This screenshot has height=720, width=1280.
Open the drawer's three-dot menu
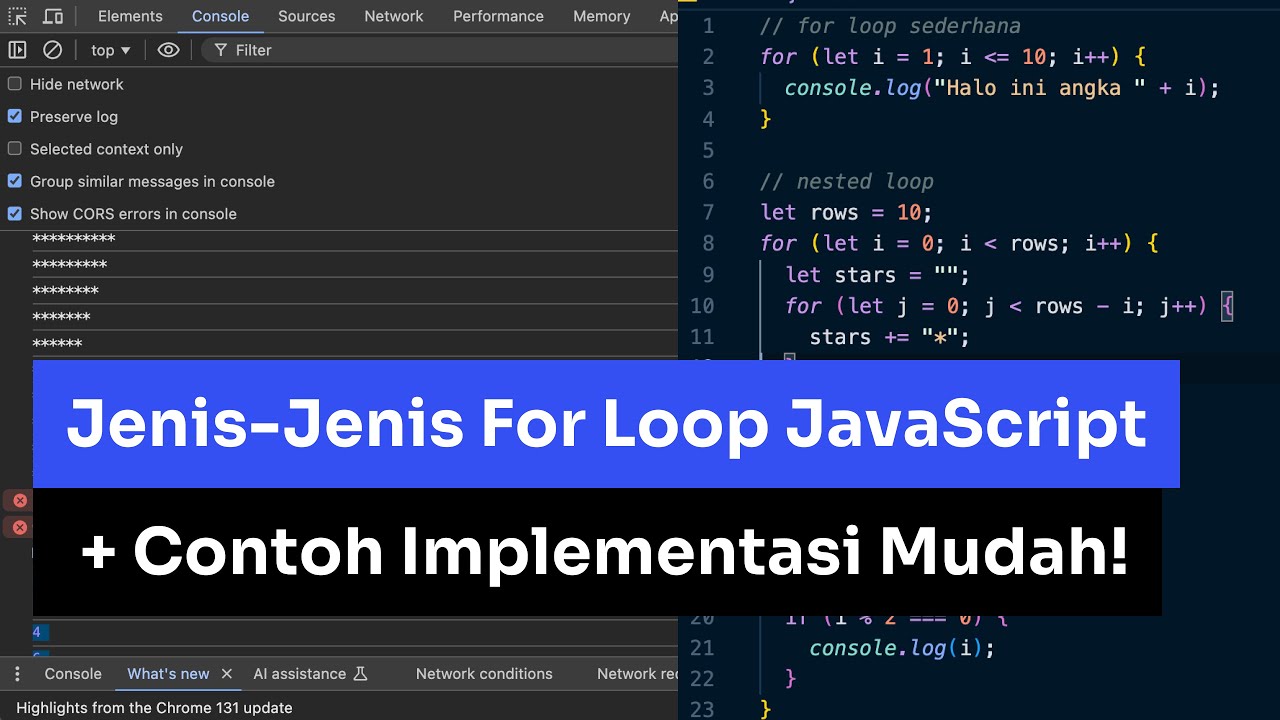pyautogui.click(x=17, y=674)
